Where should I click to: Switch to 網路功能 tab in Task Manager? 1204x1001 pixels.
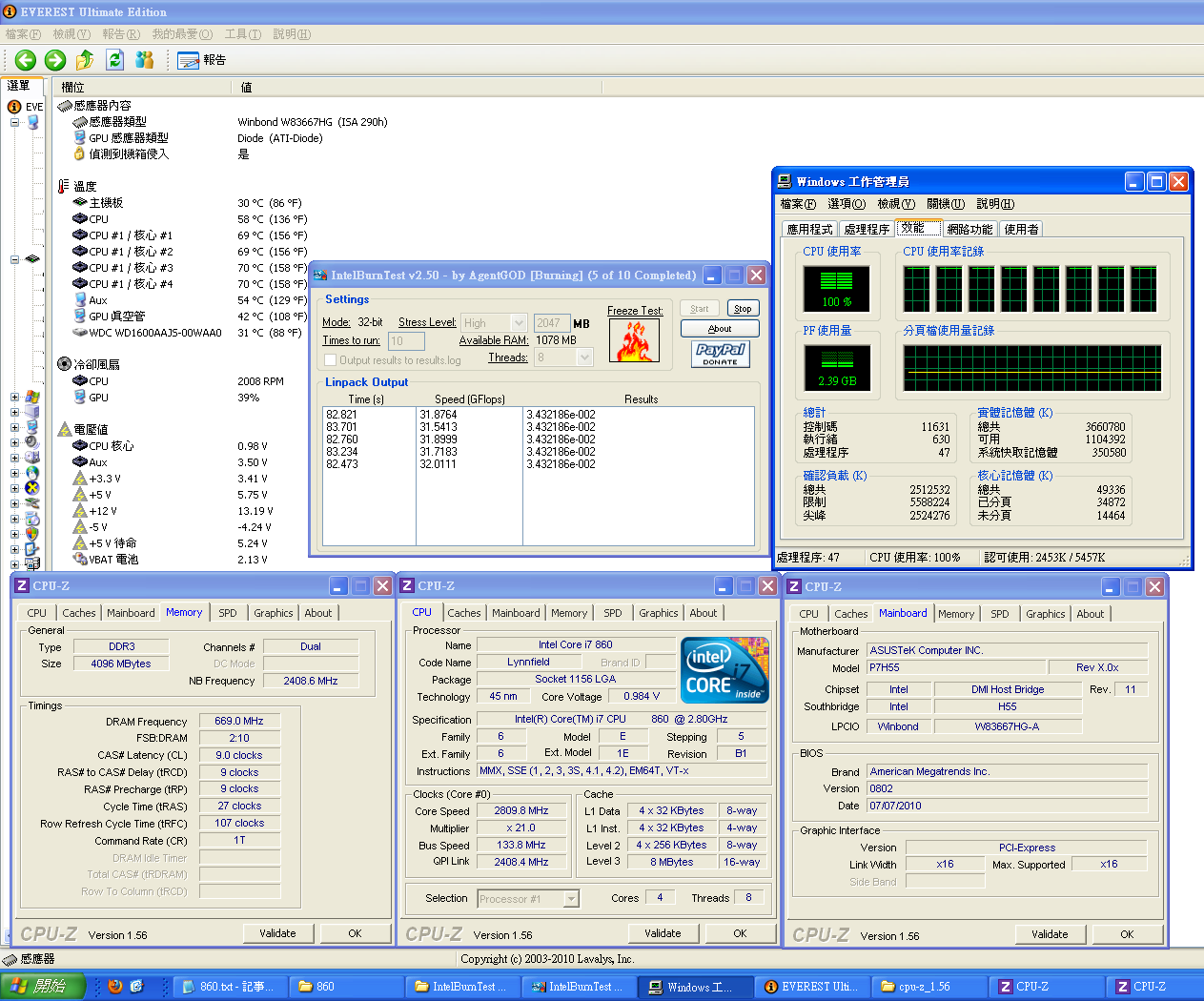click(969, 229)
